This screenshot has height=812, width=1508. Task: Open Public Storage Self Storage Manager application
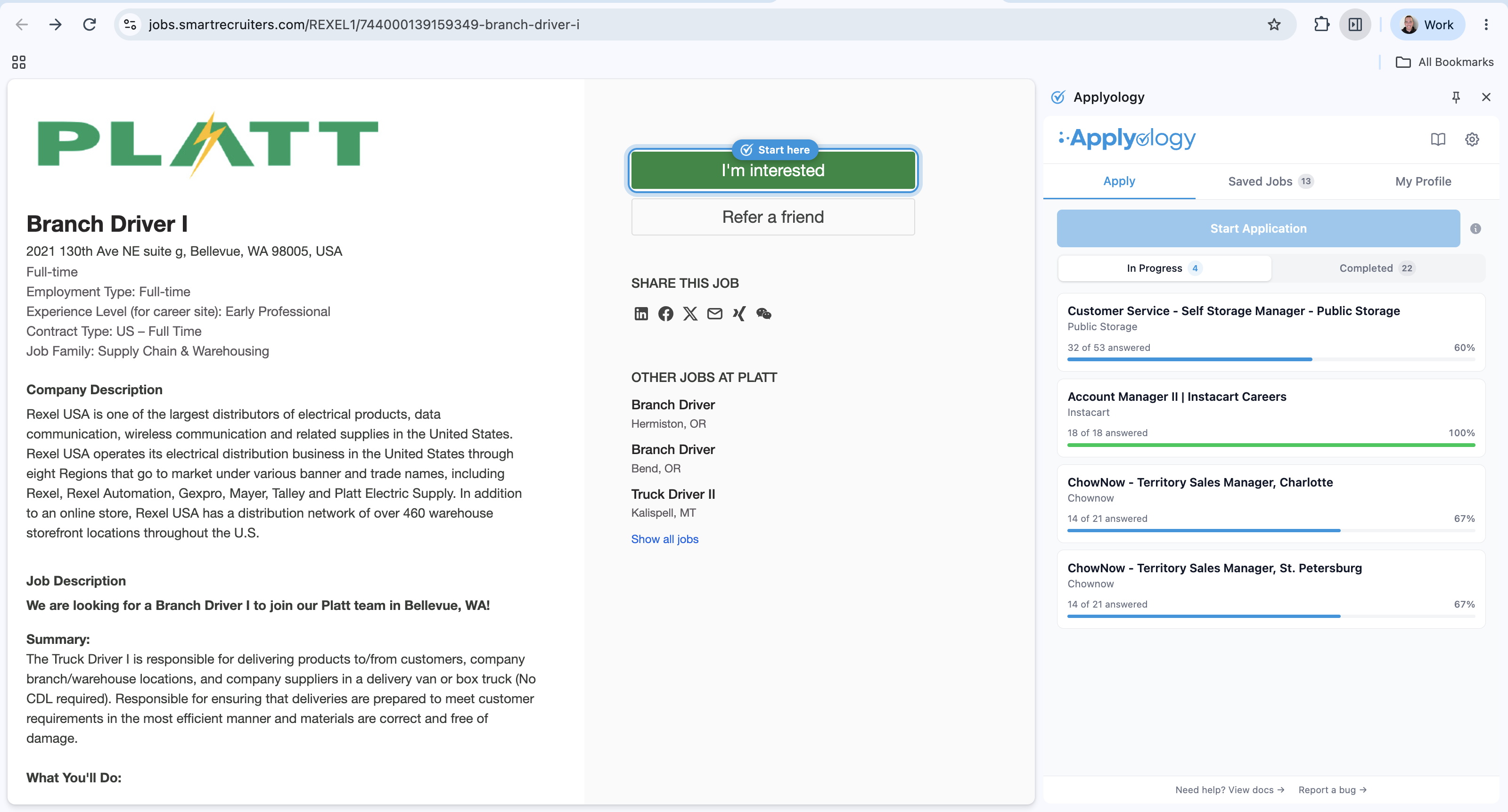point(1271,332)
